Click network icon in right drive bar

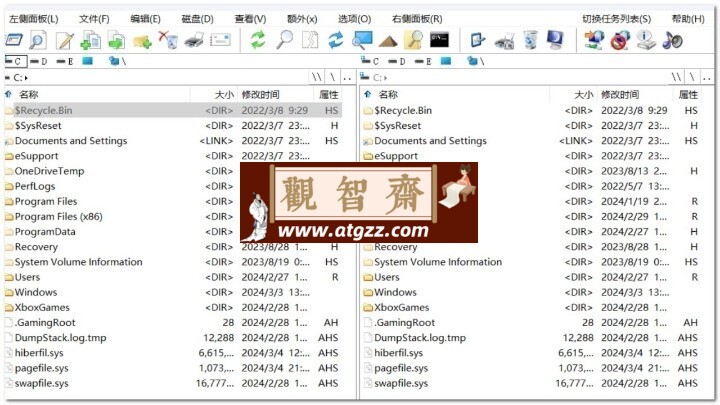(x=476, y=61)
